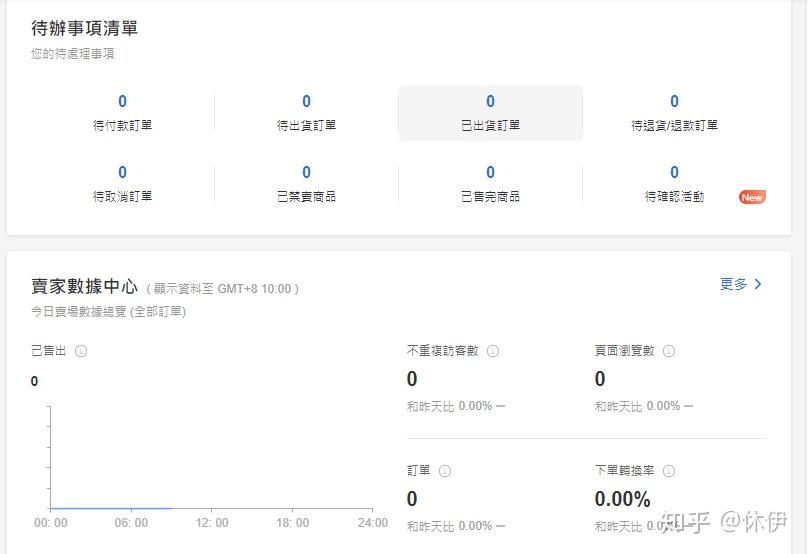Click info icon beside 已售出
808x554 pixels.
(x=81, y=351)
